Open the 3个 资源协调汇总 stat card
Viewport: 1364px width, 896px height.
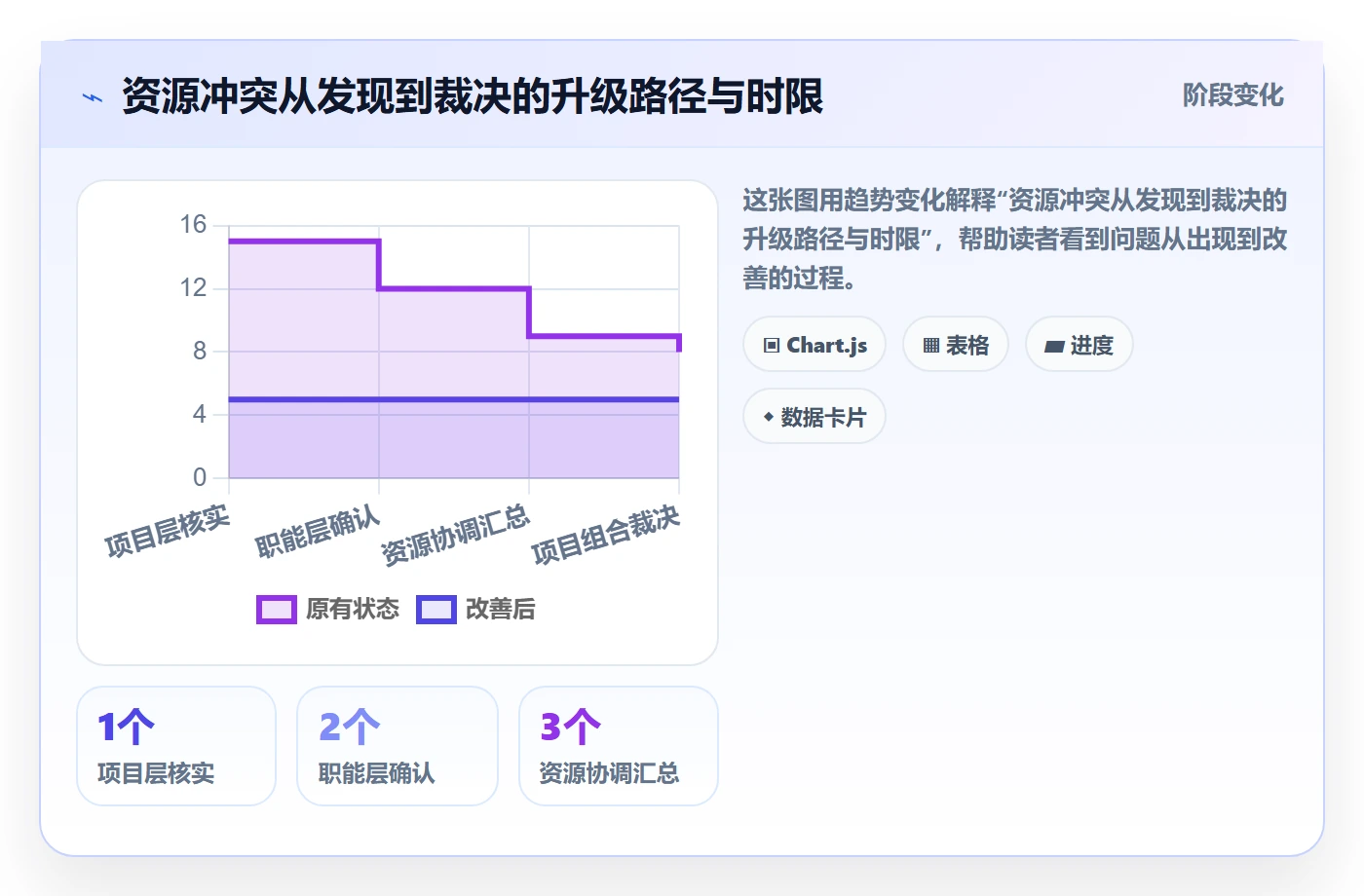619,746
